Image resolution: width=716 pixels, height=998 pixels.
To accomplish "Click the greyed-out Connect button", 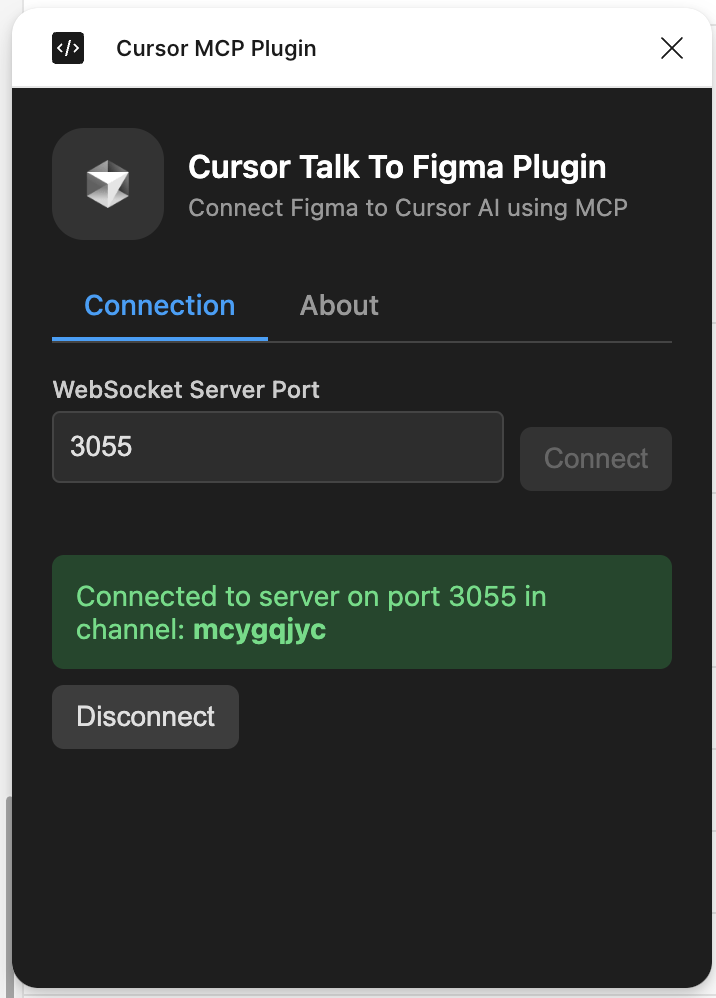I will click(x=596, y=459).
